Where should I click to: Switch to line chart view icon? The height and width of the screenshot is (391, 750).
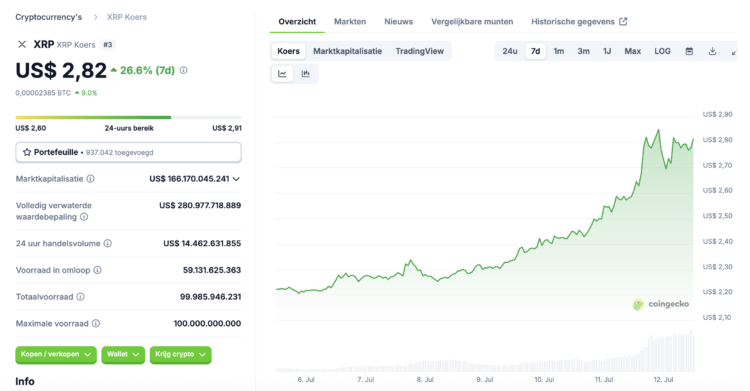point(282,74)
